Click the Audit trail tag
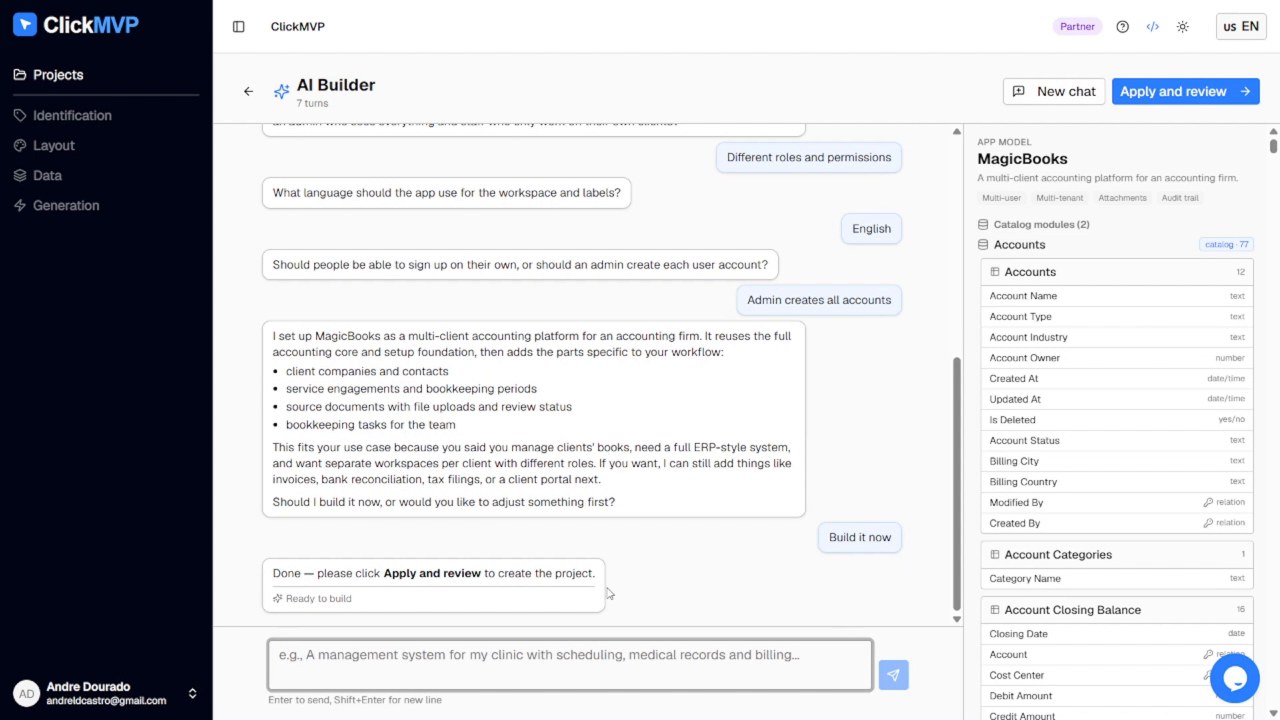Viewport: 1280px width, 720px height. 1180,198
